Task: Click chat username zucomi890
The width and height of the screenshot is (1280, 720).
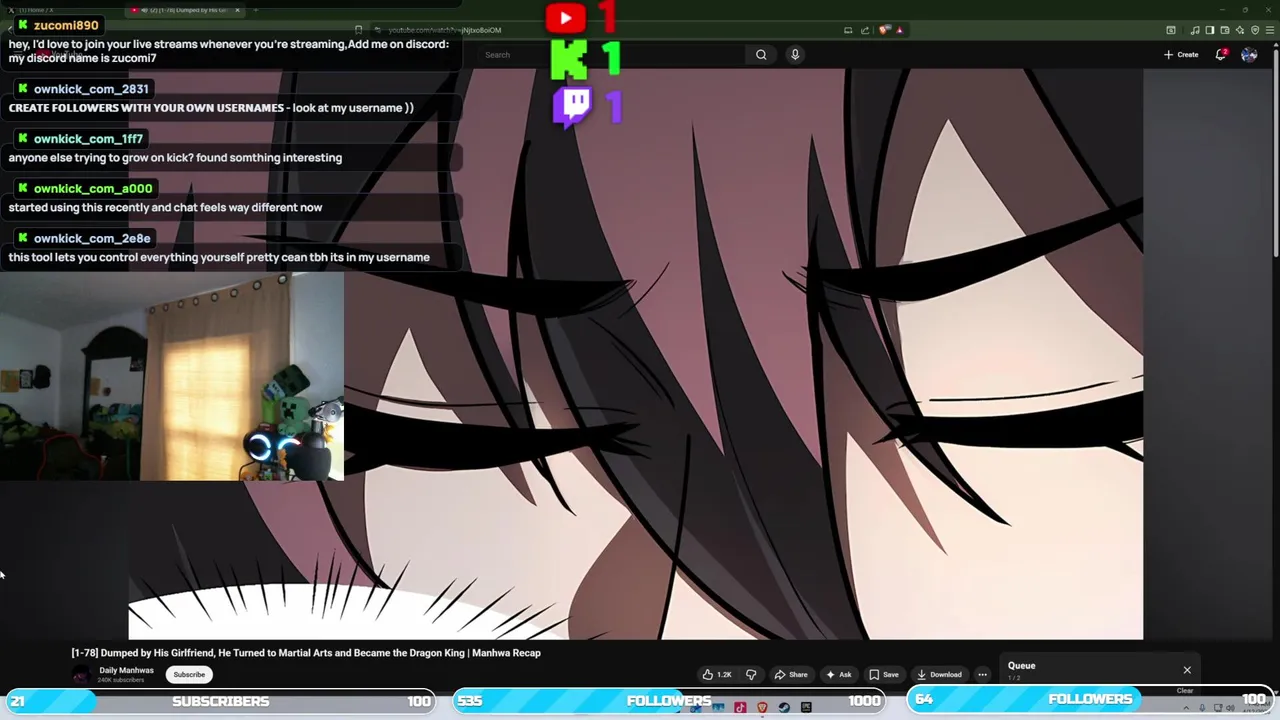Action: [x=66, y=25]
